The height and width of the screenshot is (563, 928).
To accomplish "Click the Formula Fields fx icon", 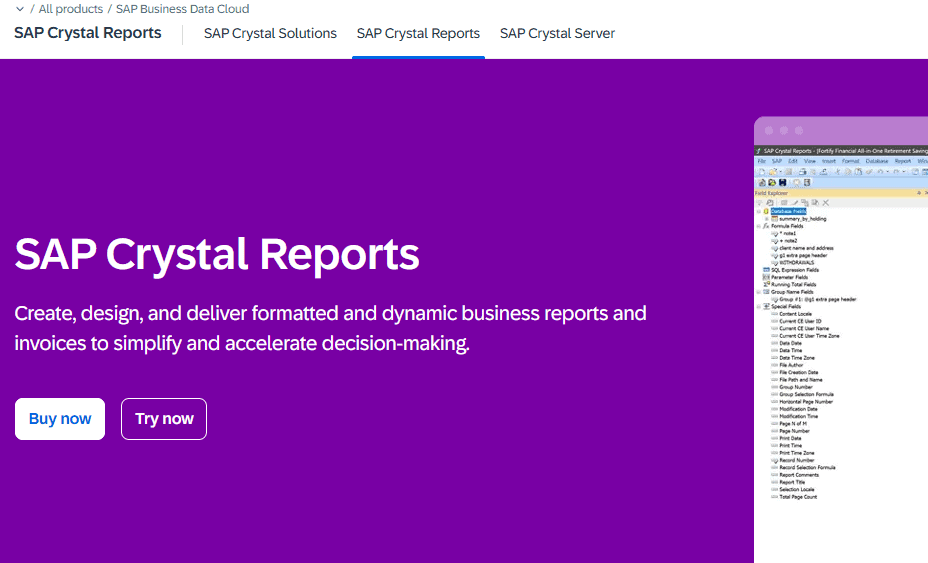I will (766, 226).
